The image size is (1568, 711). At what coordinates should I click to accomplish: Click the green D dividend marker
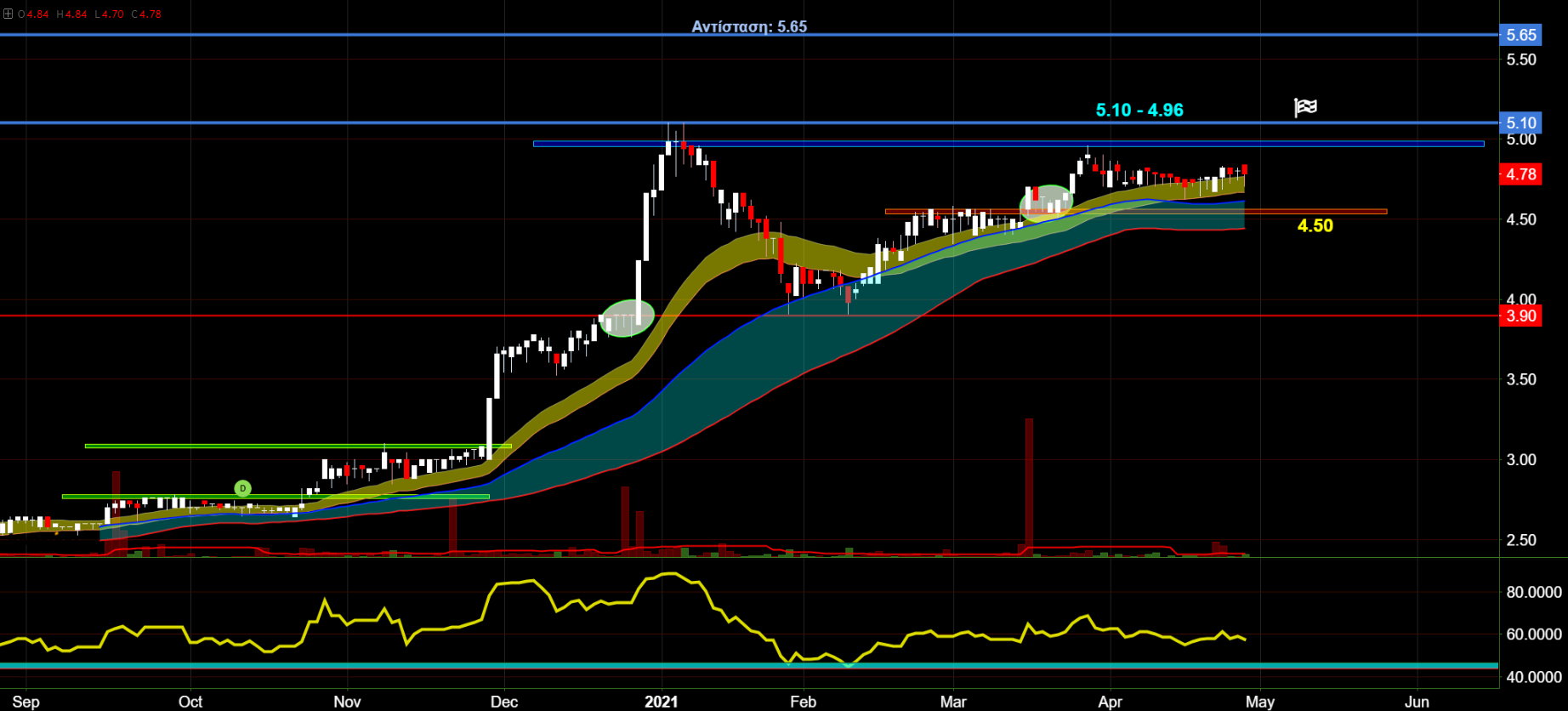(242, 488)
